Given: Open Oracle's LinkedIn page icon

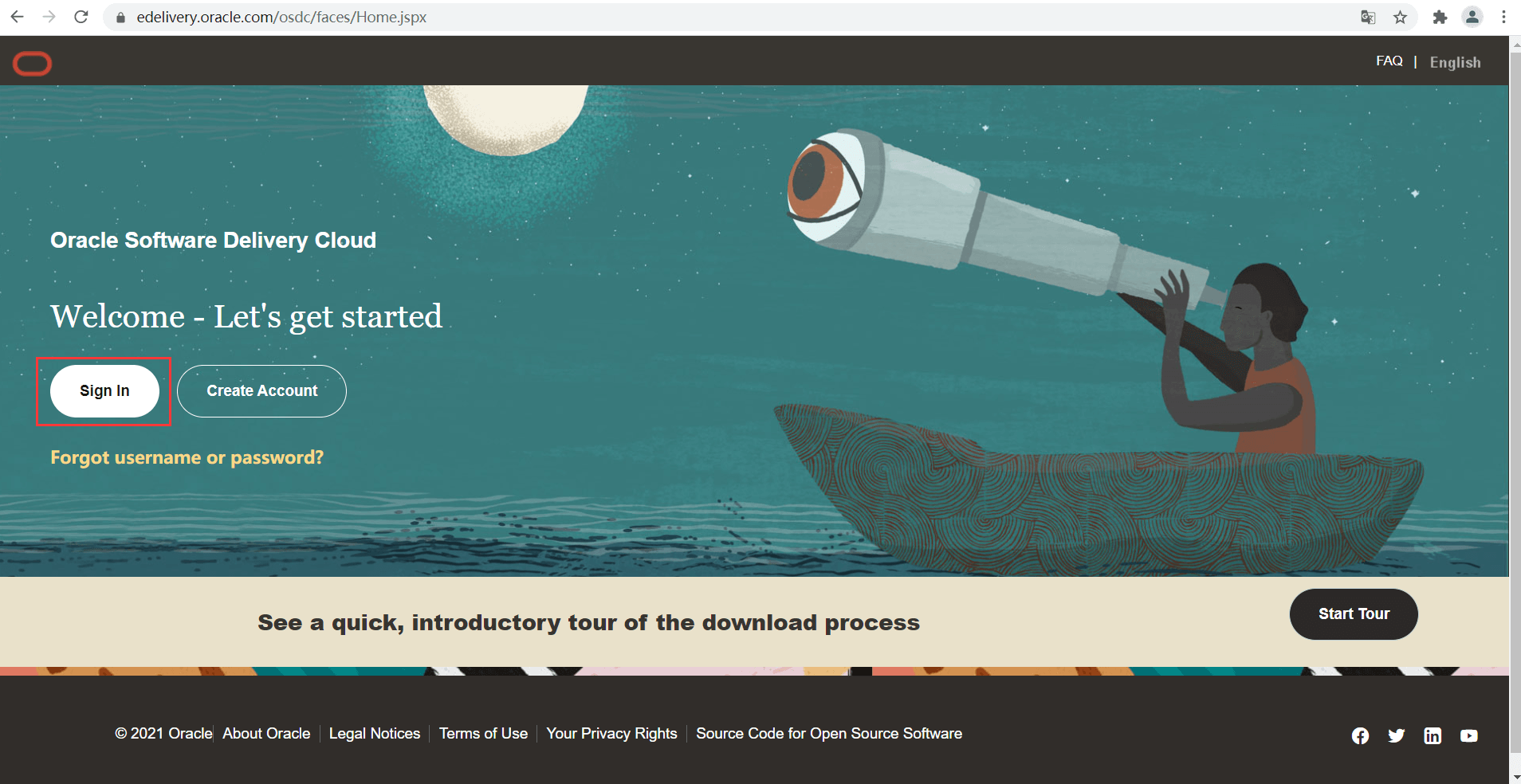Looking at the screenshot, I should (x=1433, y=735).
